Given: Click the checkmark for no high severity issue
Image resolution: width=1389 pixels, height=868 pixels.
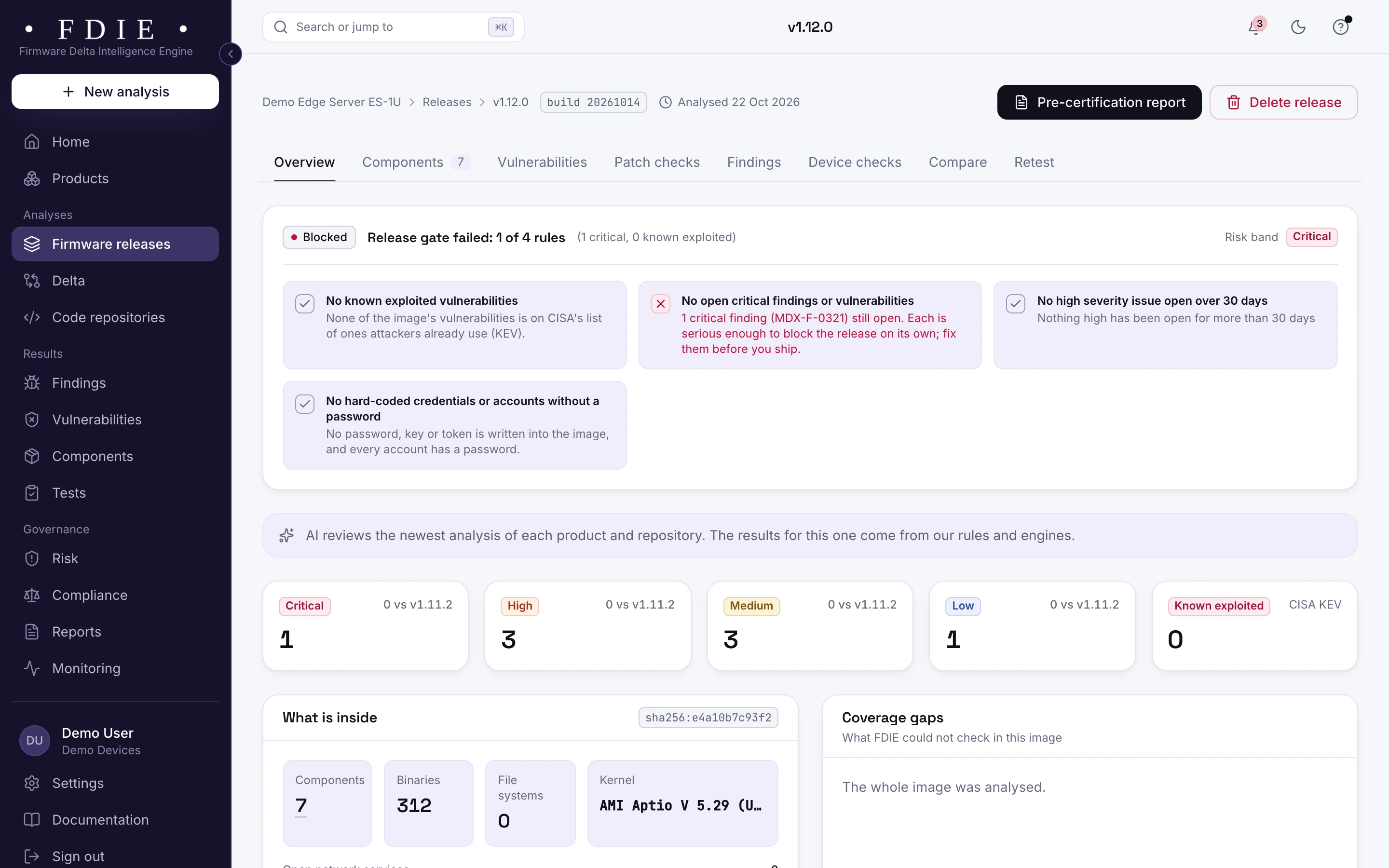Looking at the screenshot, I should [1015, 304].
